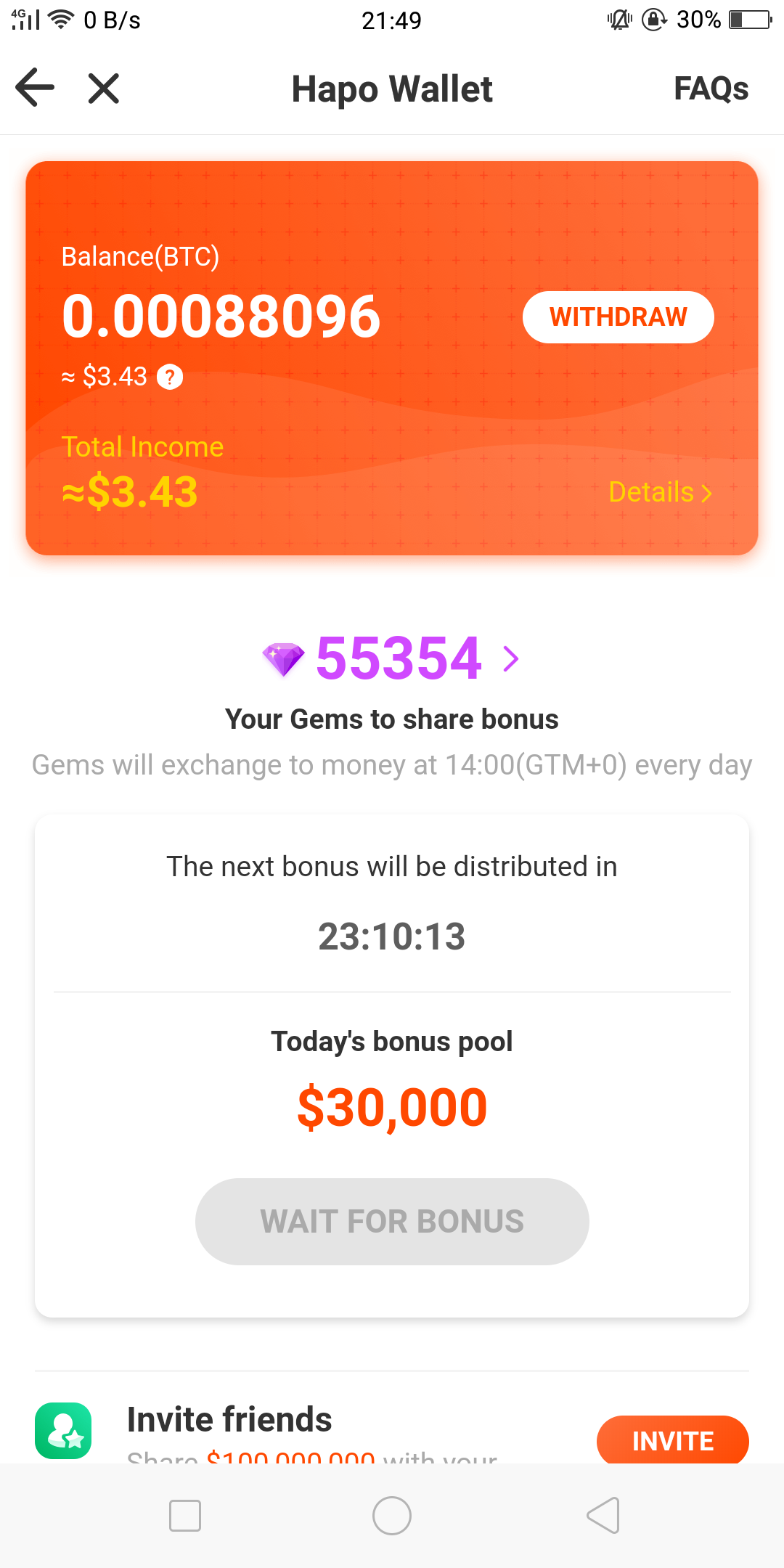Open income Details link
The height and width of the screenshot is (1568, 784).
pos(660,492)
